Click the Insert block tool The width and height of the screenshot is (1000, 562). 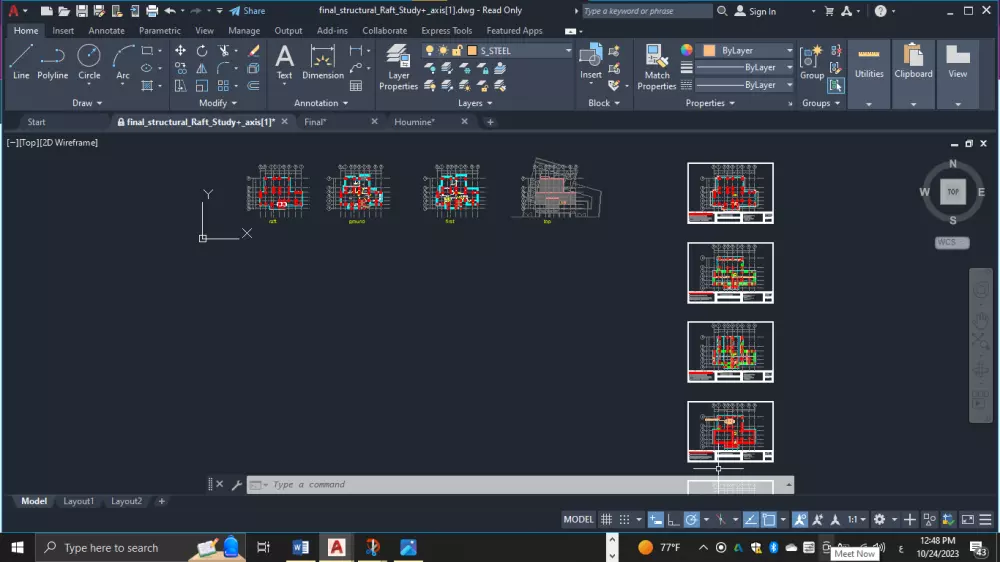pos(591,62)
